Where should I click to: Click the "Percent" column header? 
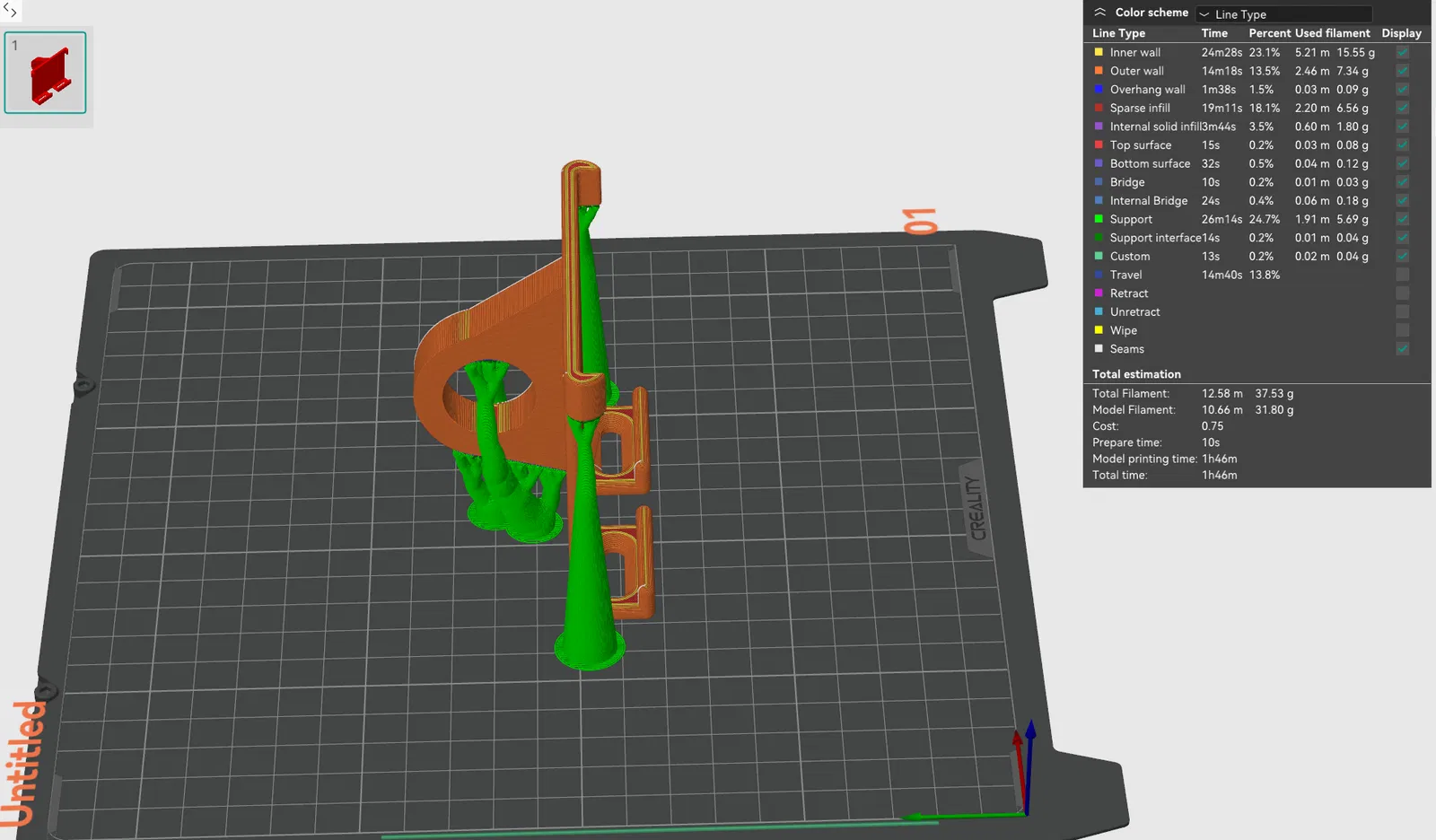(x=1270, y=33)
